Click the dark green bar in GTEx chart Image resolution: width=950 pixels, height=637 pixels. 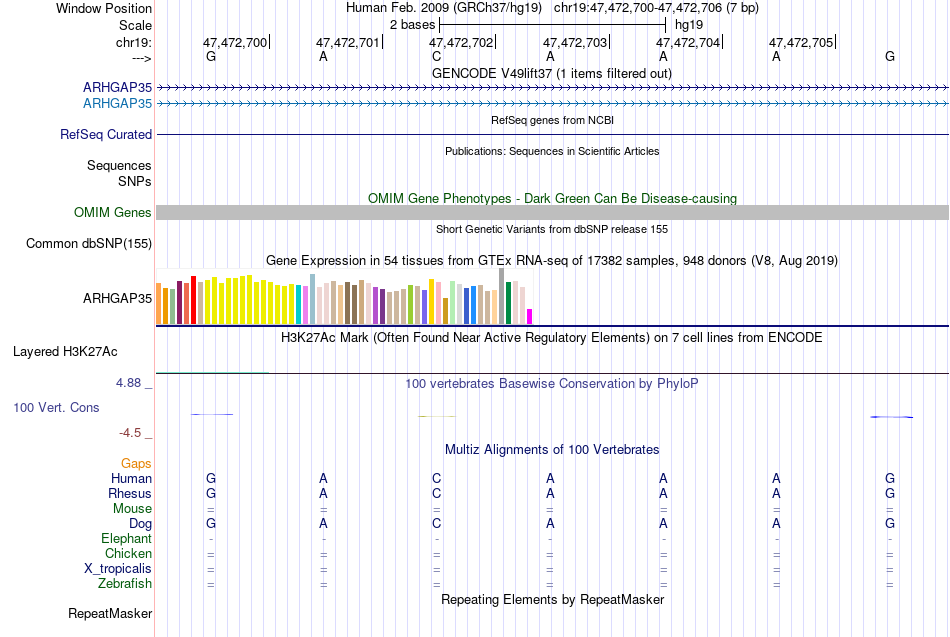[508, 303]
